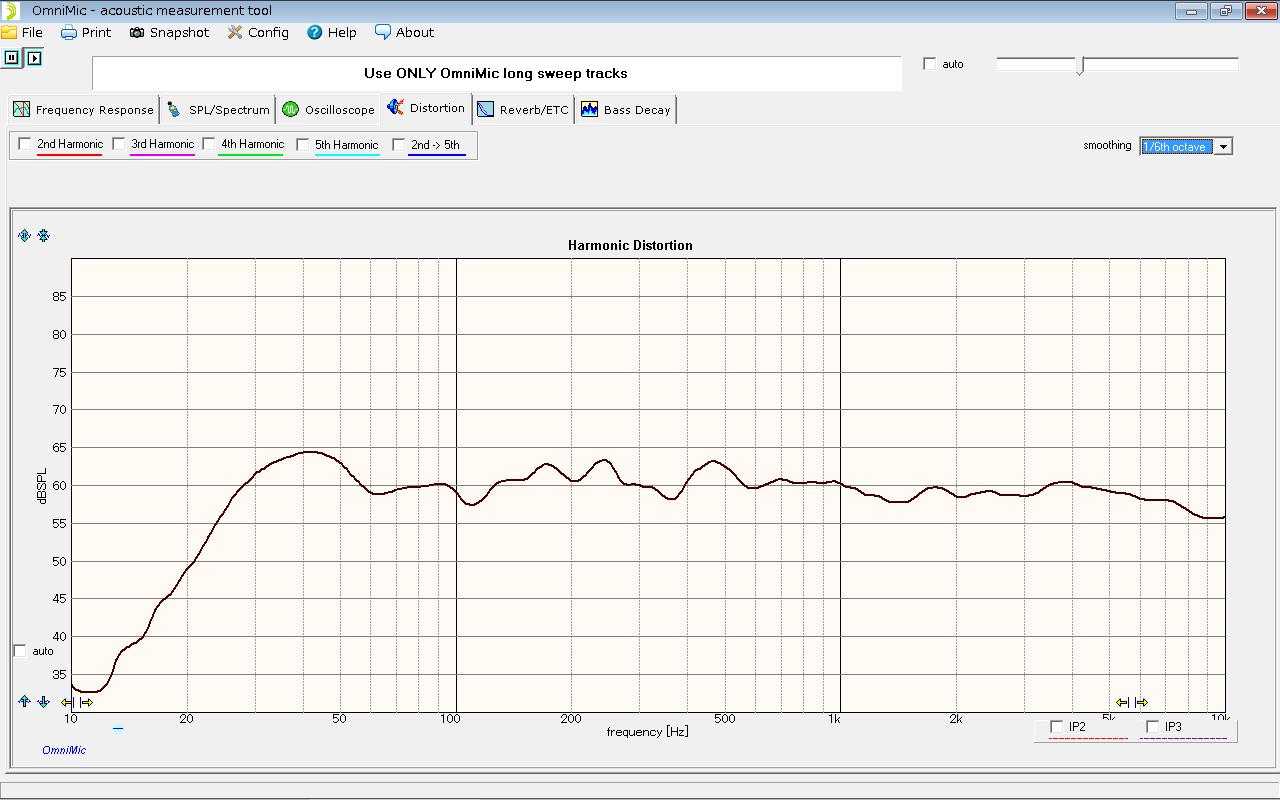Open the File menu
Screen dimensions: 1280x800
22,32
